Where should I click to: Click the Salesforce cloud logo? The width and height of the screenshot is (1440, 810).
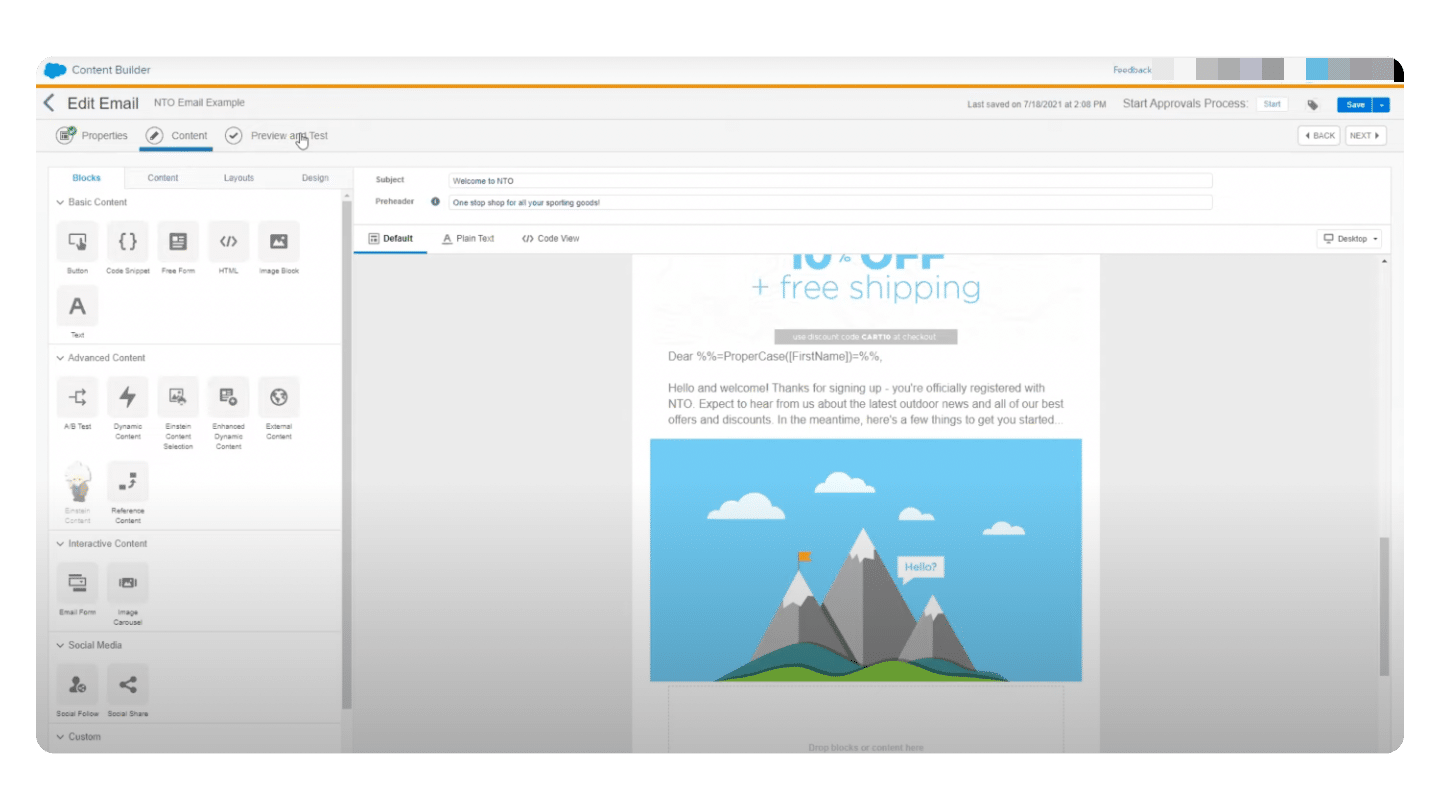[x=55, y=70]
